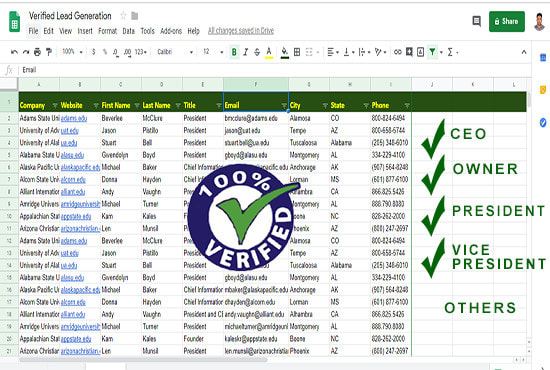550x370 pixels.
Task: Open the Edit menu
Action: [x=48, y=31]
